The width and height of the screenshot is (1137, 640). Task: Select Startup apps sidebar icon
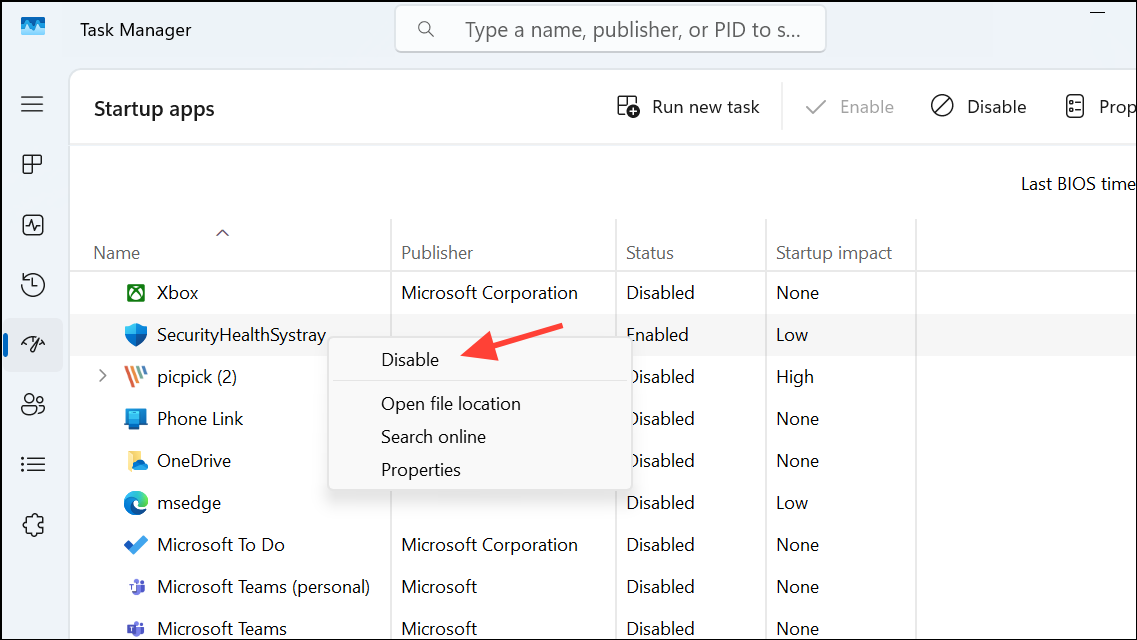pyautogui.click(x=33, y=344)
